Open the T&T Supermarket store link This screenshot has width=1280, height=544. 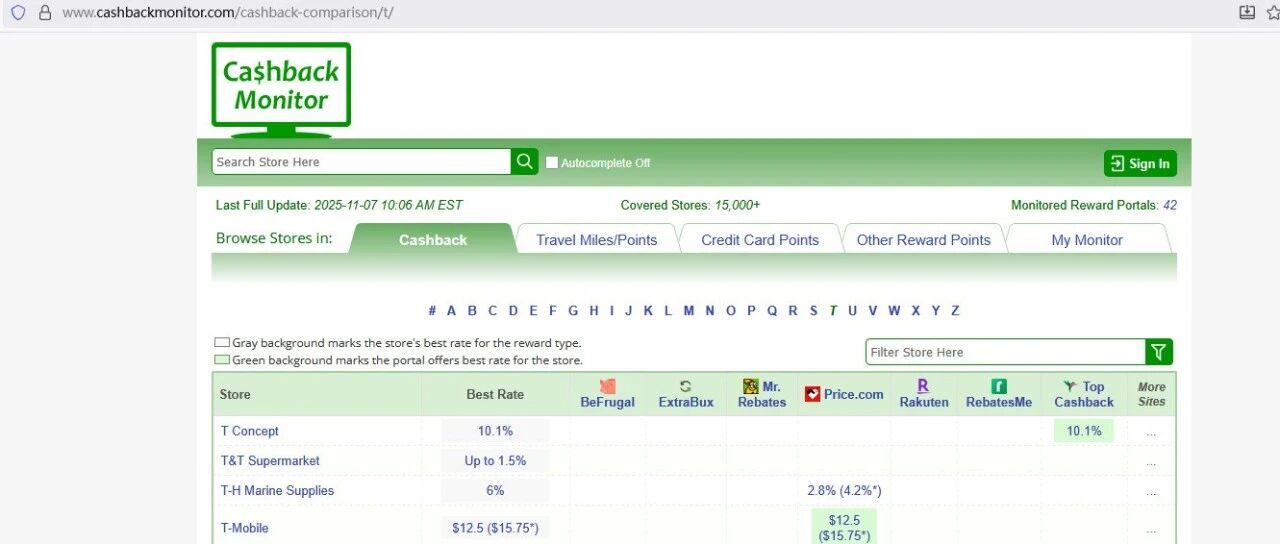click(x=270, y=461)
